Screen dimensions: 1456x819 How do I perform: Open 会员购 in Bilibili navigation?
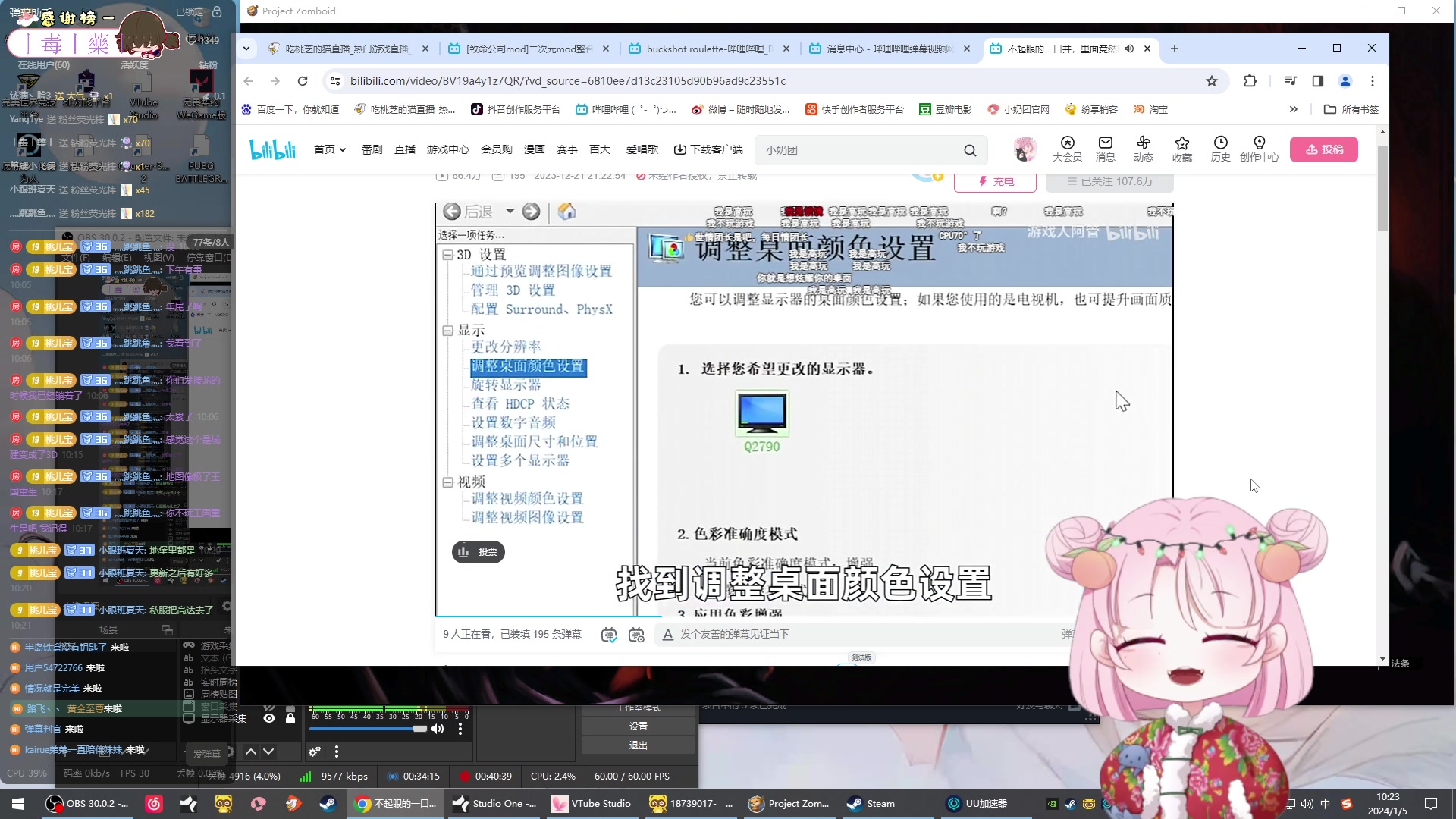click(x=497, y=149)
